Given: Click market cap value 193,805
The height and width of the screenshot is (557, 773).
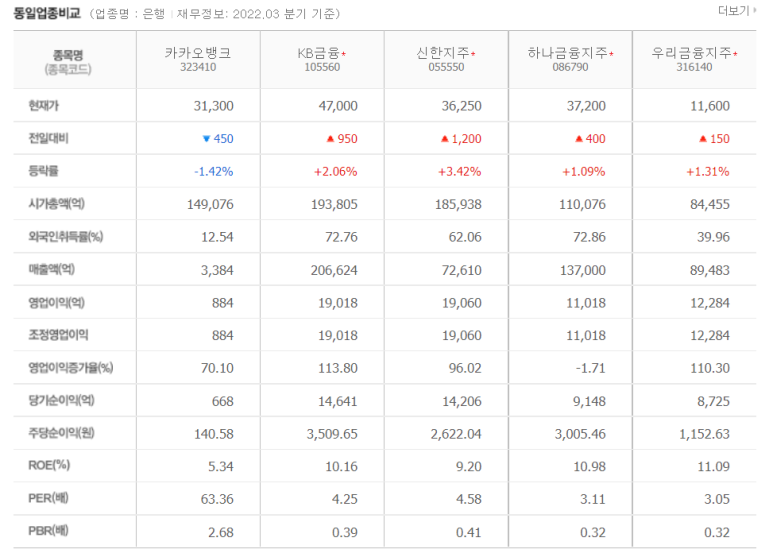Looking at the screenshot, I should tap(334, 205).
